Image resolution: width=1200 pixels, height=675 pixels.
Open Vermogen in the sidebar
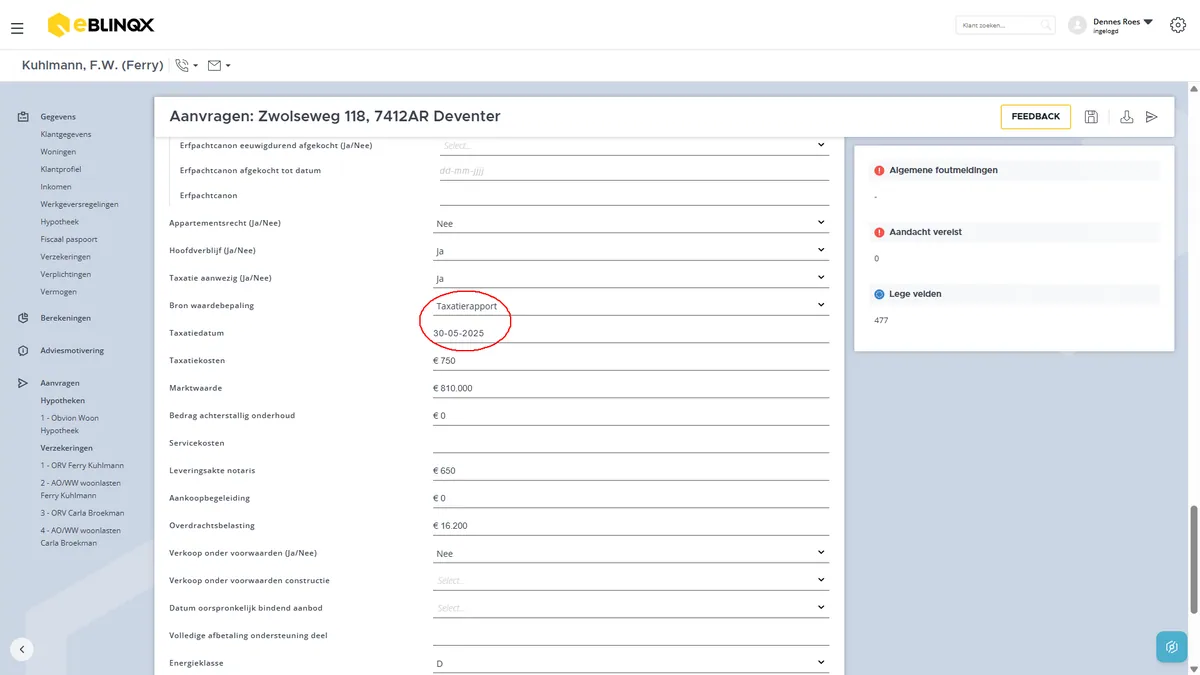point(59,292)
